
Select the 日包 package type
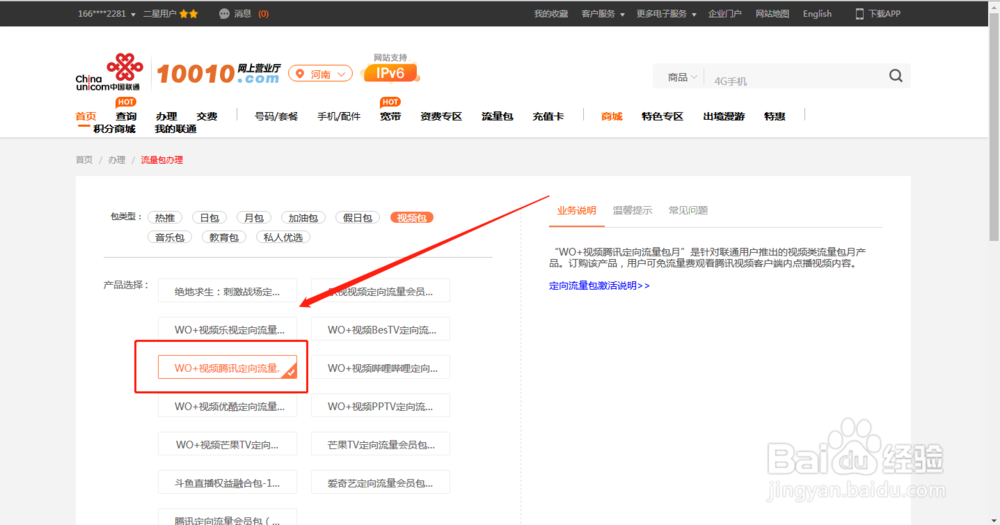click(209, 218)
